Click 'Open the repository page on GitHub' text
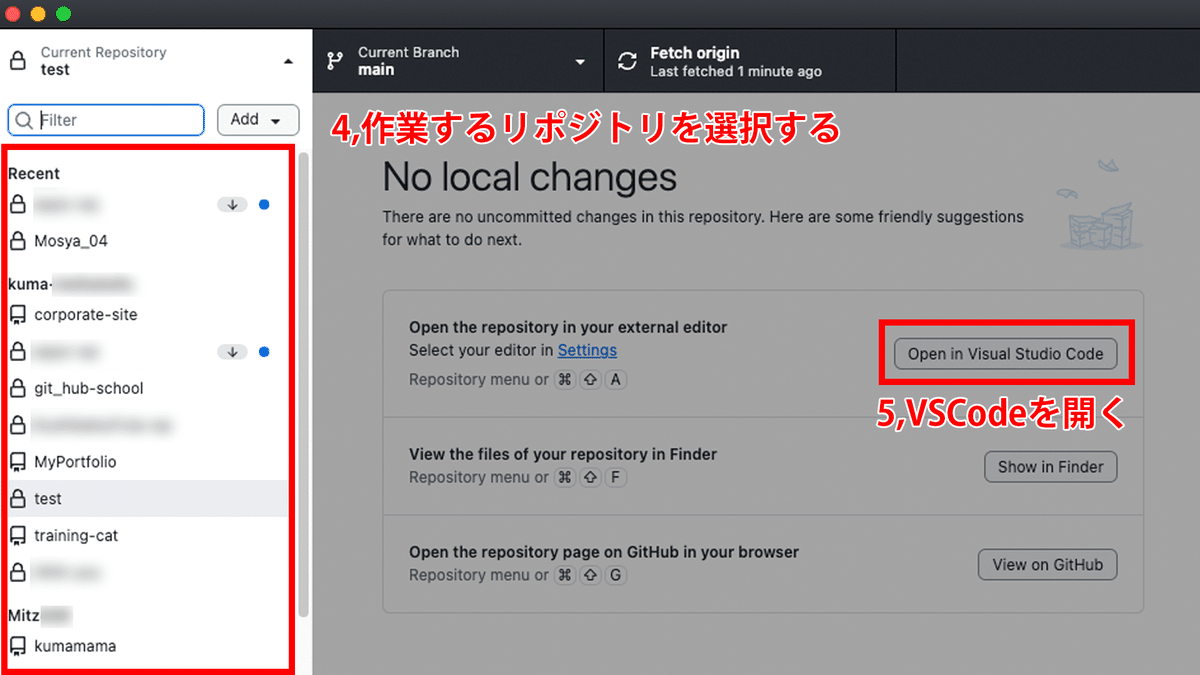Viewport: 1200px width, 675px height. [604, 552]
